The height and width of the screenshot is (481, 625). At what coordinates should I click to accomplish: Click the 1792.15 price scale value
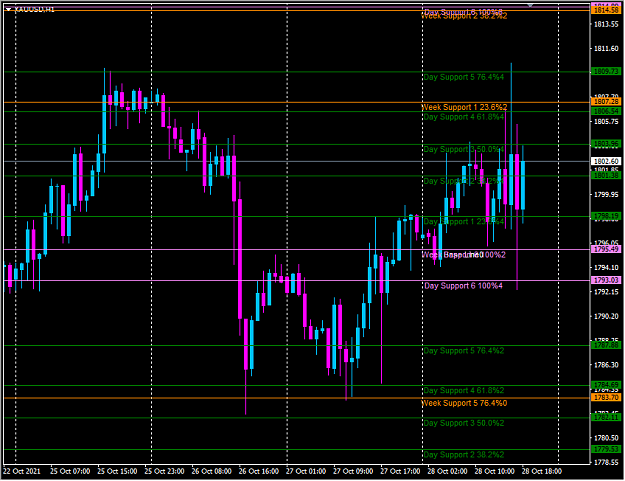(606, 292)
